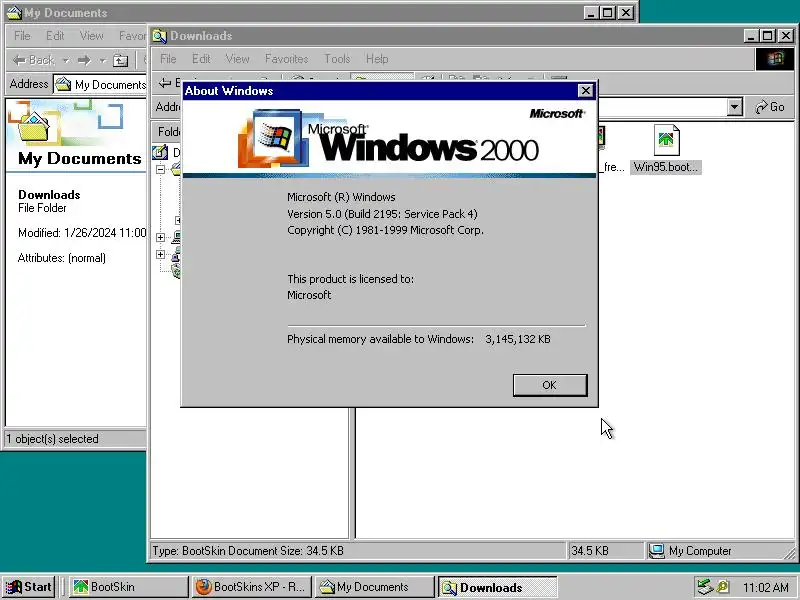The image size is (800, 600).
Task: Maximize the Downloads window
Action: [767, 36]
